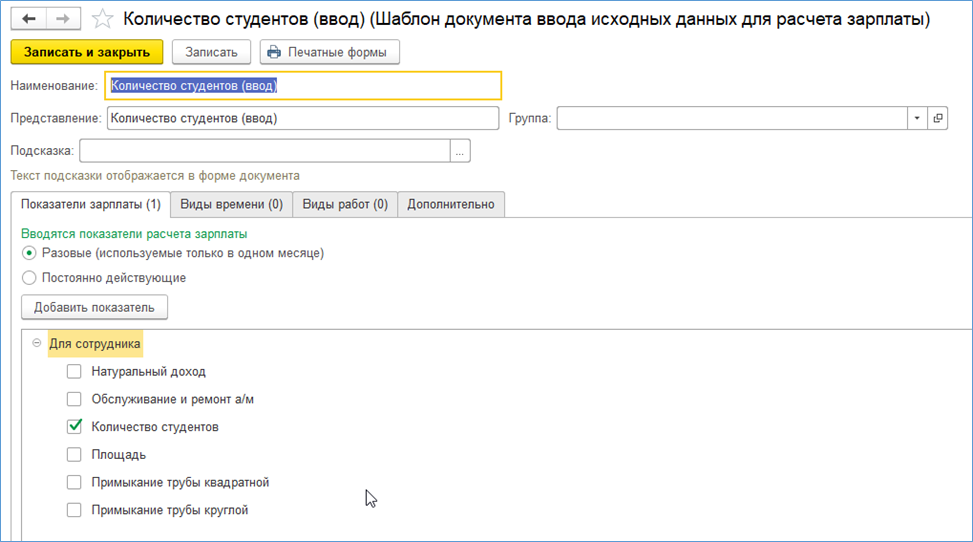Viewport: 973px width, 542px height.
Task: Switch to the Виды времени tab
Action: tap(231, 204)
